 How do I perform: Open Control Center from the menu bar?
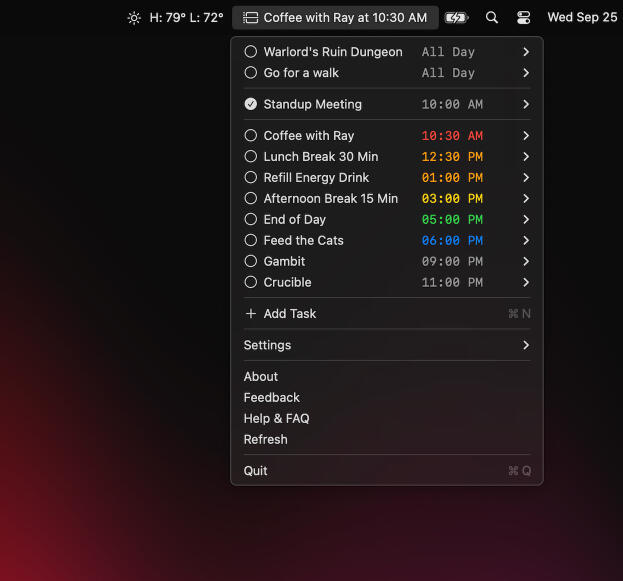(524, 18)
